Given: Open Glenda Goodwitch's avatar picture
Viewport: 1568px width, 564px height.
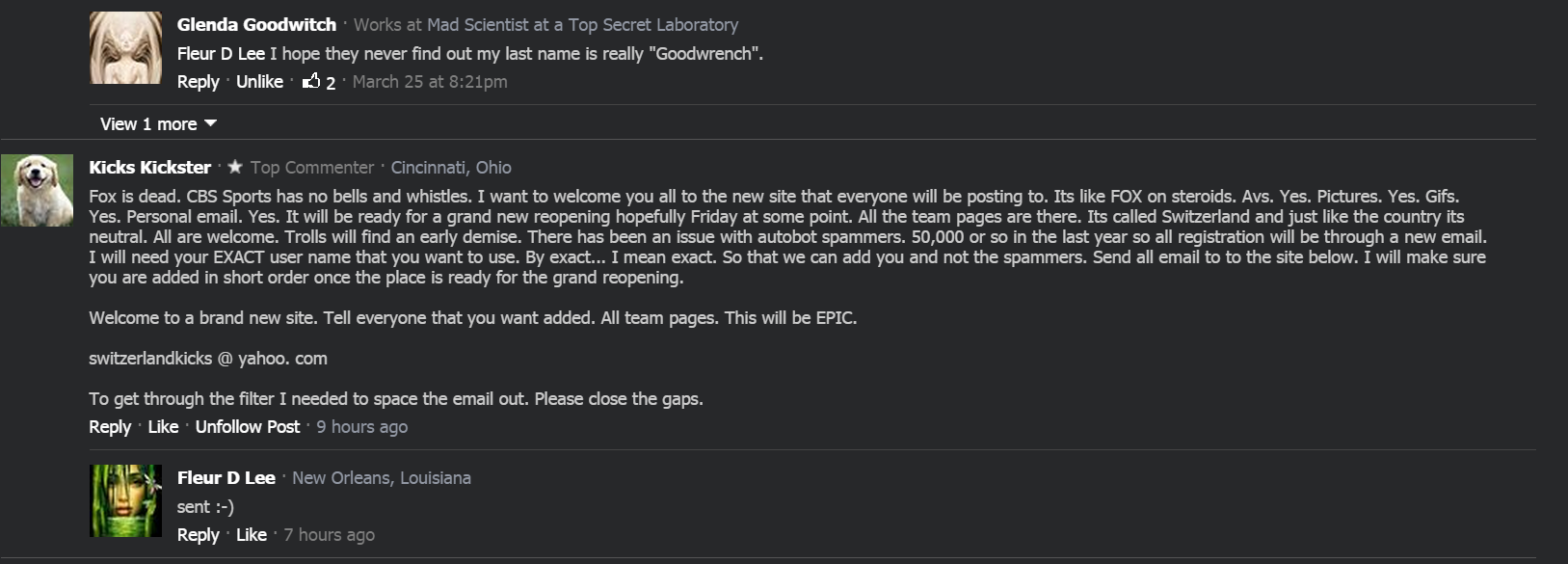Looking at the screenshot, I should (x=125, y=47).
